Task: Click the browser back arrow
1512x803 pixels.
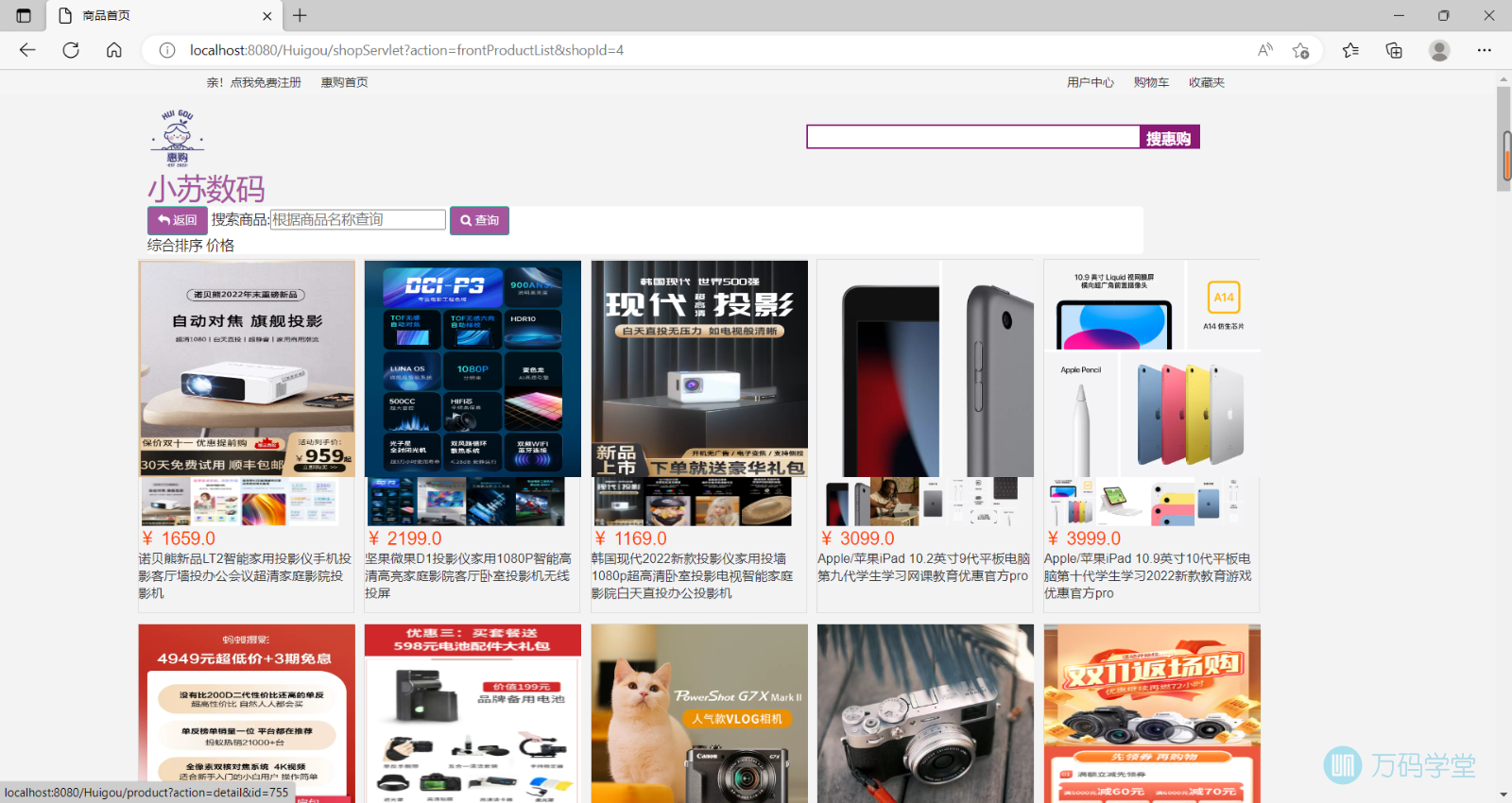Action: pos(27,50)
